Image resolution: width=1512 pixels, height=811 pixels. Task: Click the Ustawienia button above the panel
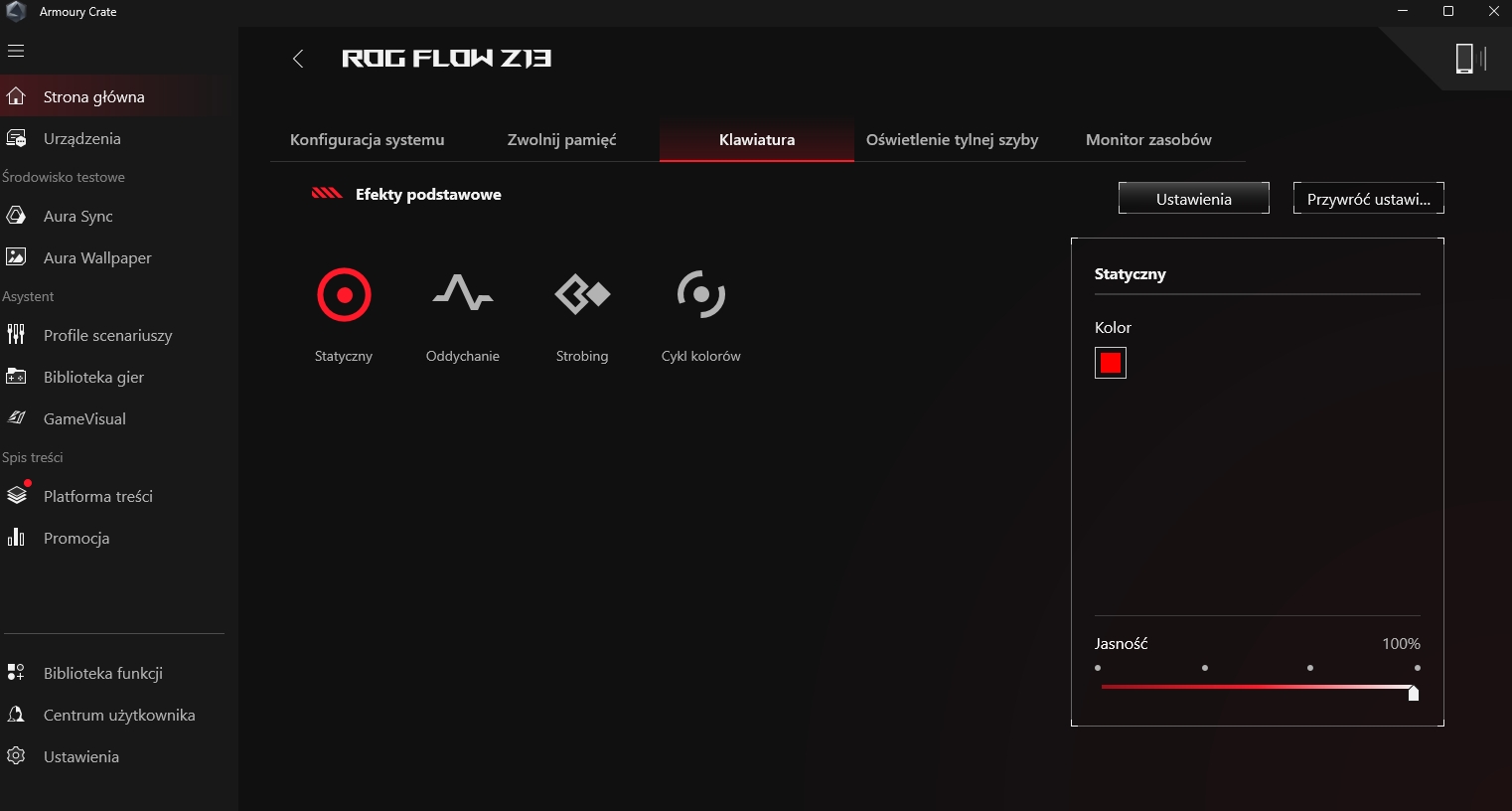pos(1193,199)
